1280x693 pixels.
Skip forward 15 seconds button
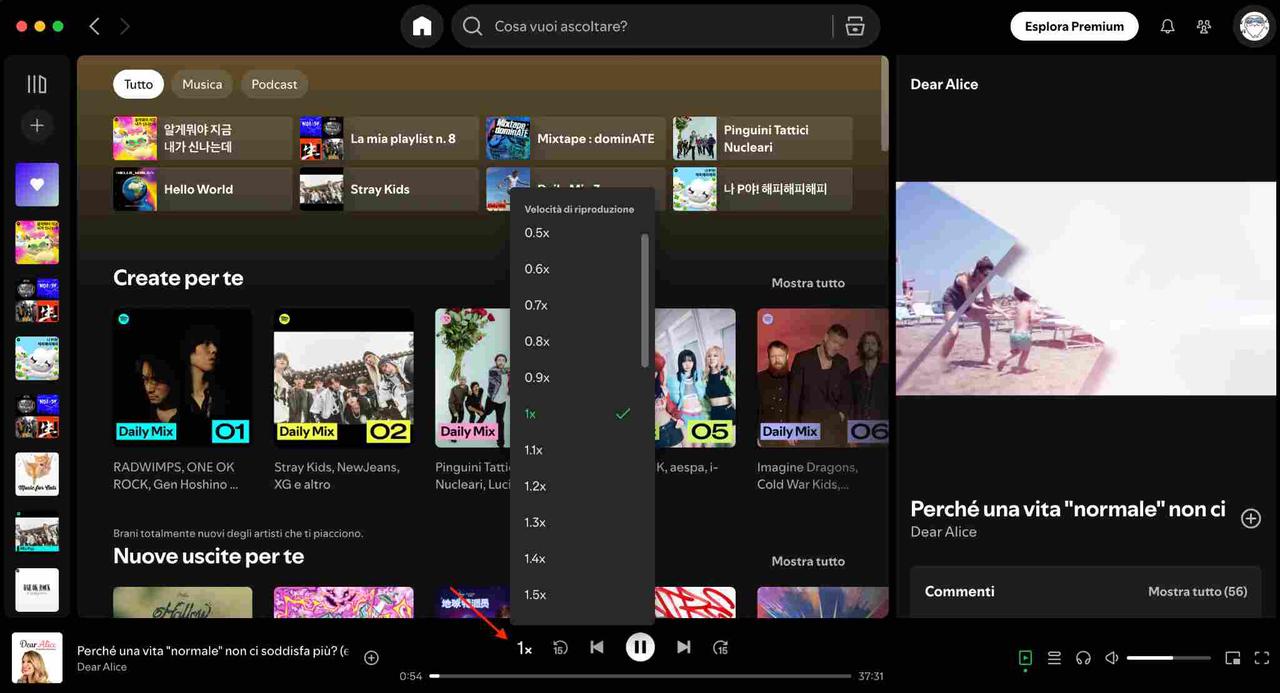[x=720, y=648]
